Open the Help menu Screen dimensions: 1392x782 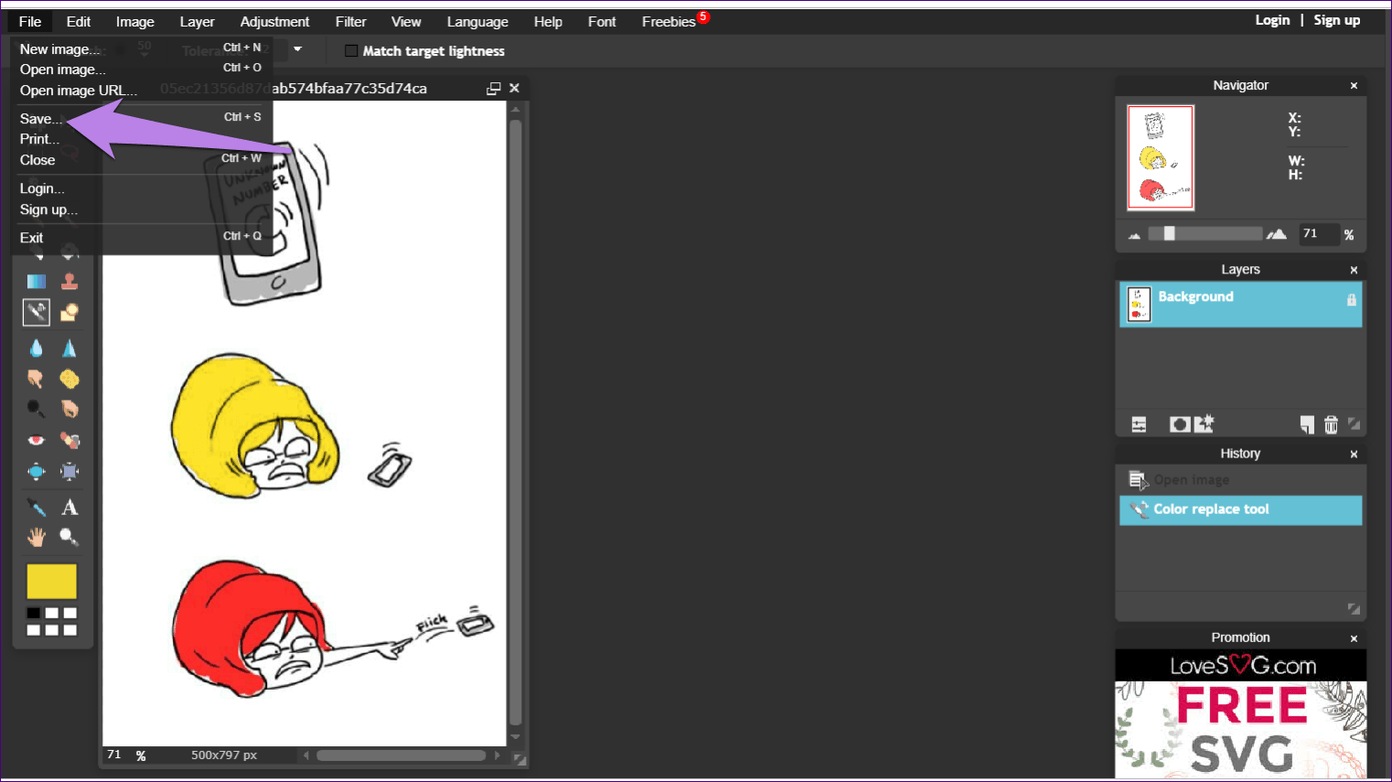coord(548,21)
